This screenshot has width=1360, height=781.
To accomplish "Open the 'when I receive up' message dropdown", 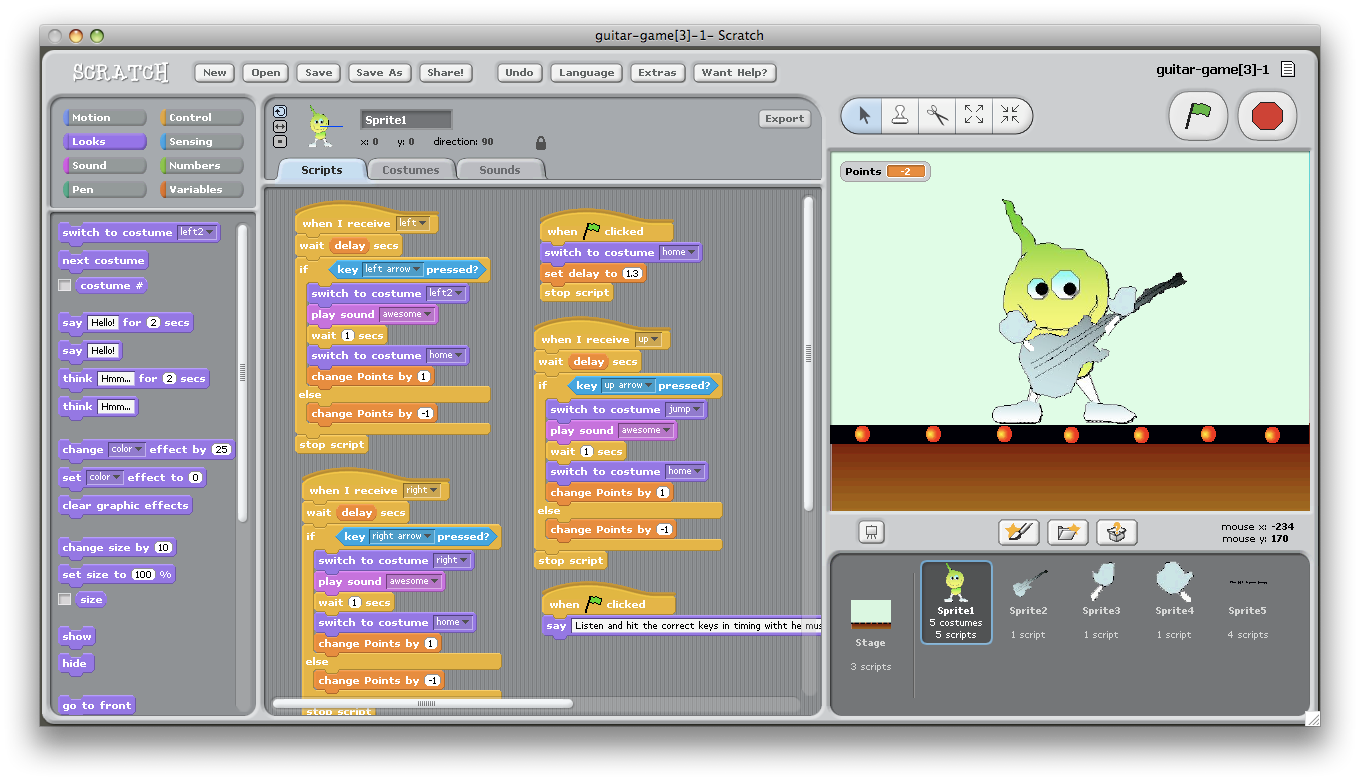I will point(648,339).
